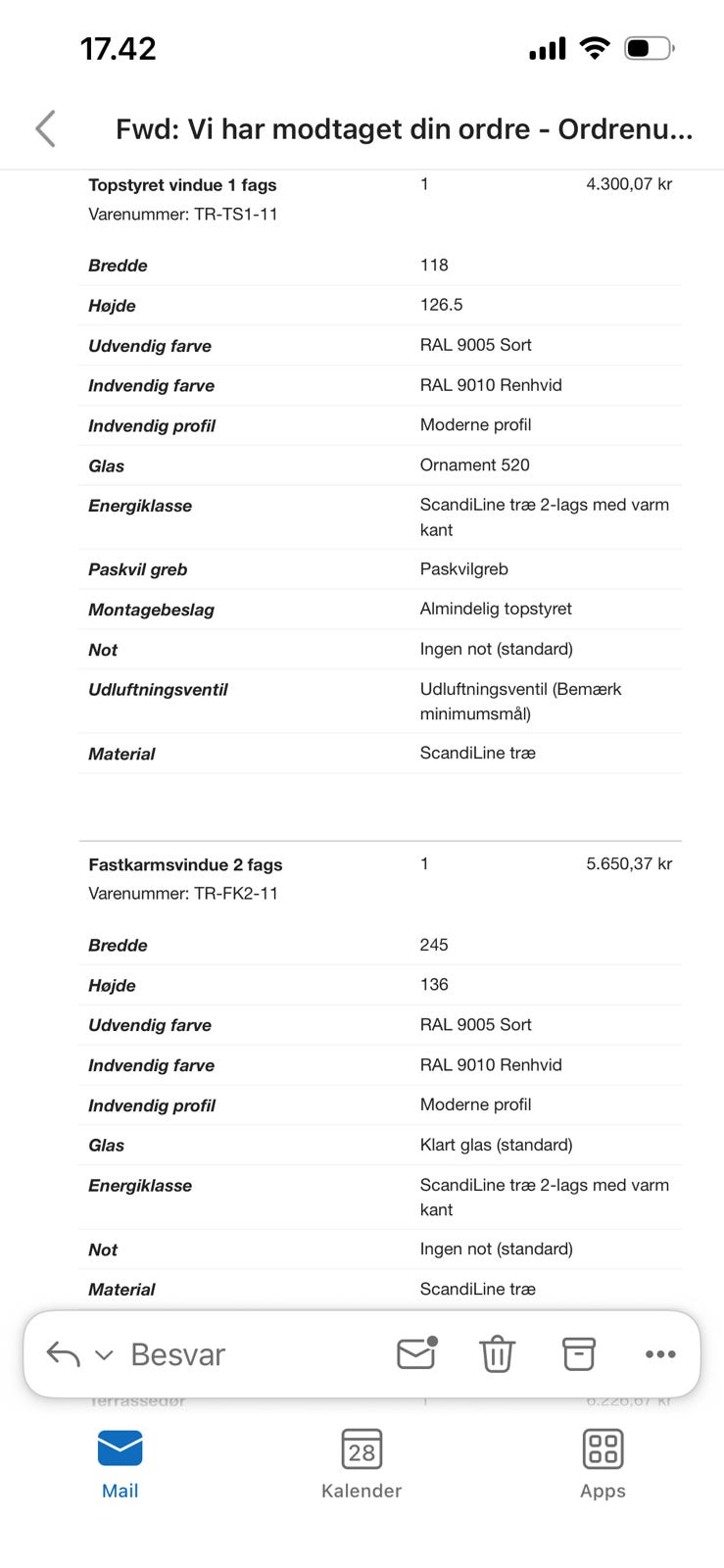724x1568 pixels.
Task: Tap the battery indicator in status bar
Action: point(649,48)
